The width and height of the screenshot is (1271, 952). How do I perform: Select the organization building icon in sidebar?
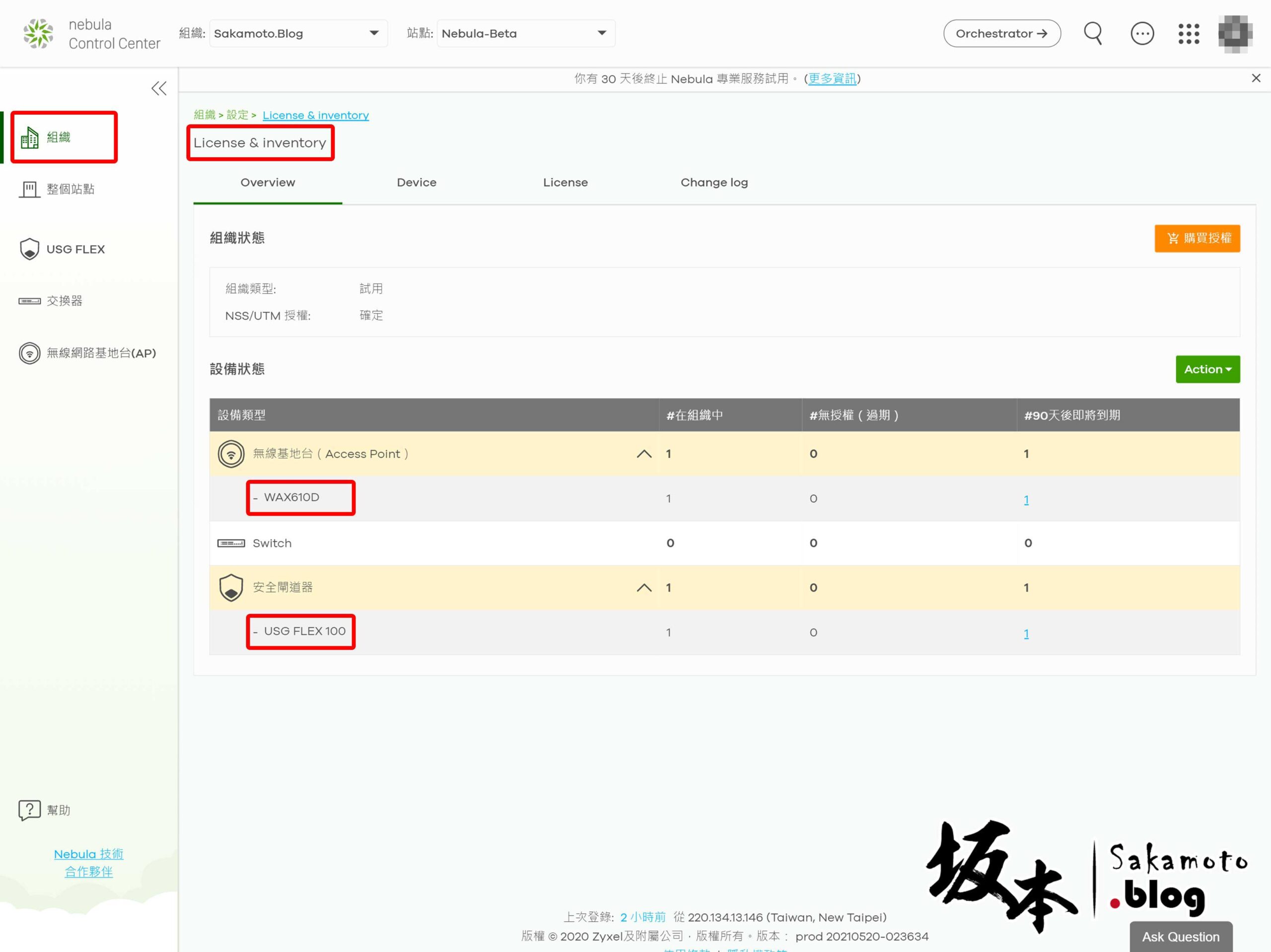coord(30,137)
